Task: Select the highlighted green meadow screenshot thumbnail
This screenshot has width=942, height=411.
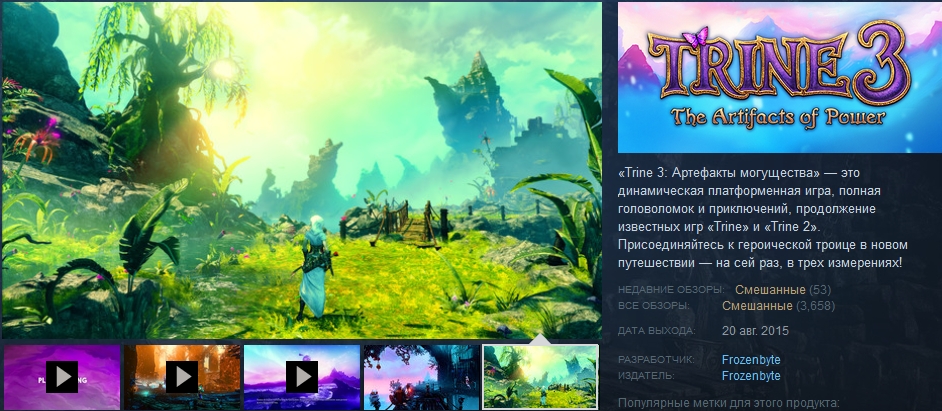Action: [541, 377]
